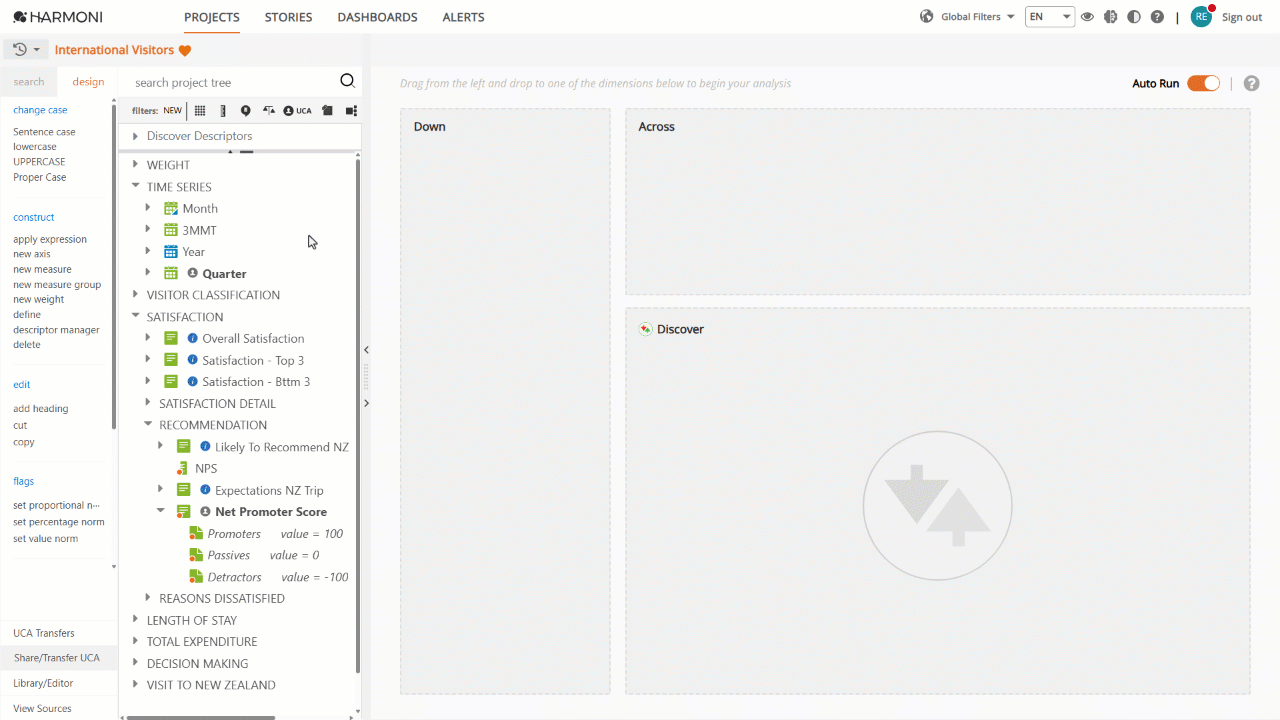The width and height of the screenshot is (1280, 720).
Task: Click the Sign out link
Action: coord(1242,17)
